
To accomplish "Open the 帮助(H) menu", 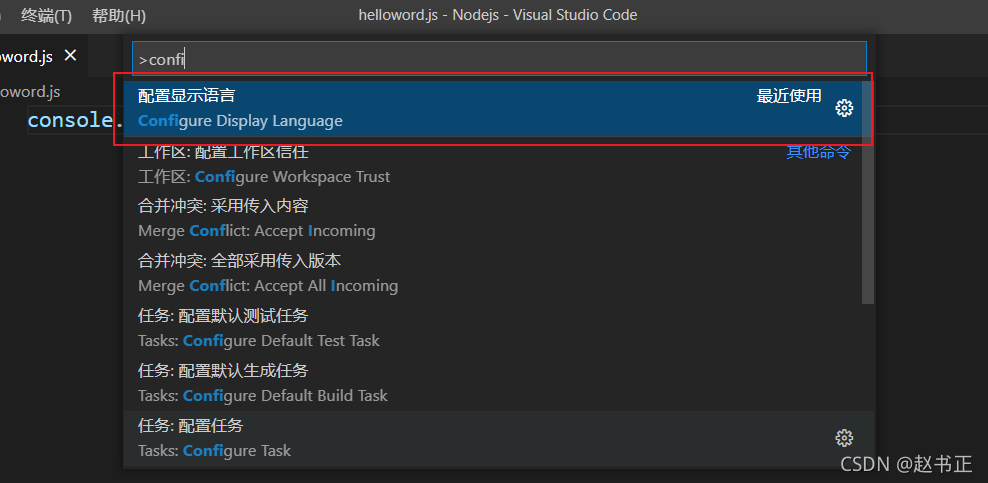I will [x=118, y=15].
